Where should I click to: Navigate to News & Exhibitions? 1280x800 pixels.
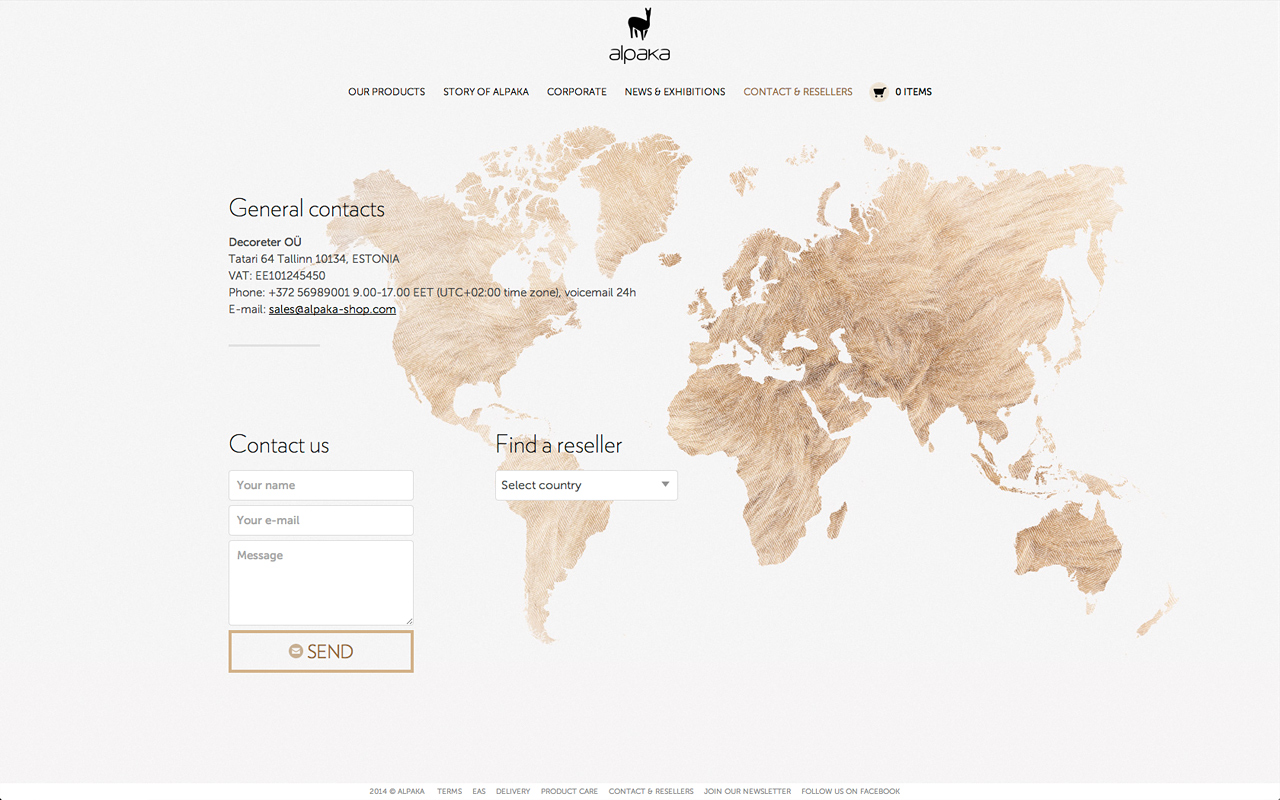click(675, 92)
